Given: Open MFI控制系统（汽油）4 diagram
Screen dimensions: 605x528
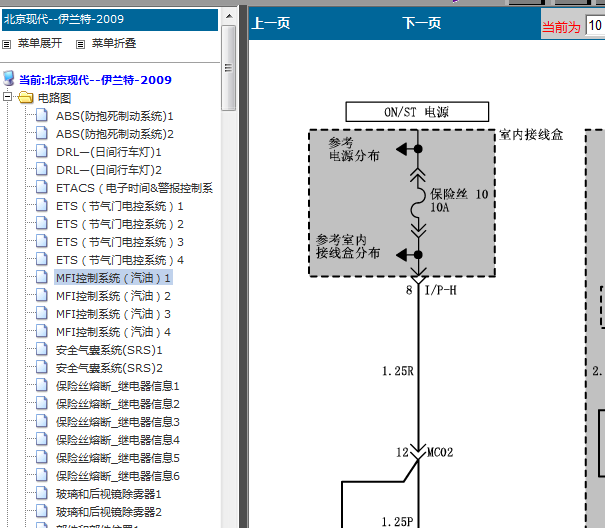Looking at the screenshot, I should pyautogui.click(x=113, y=332).
